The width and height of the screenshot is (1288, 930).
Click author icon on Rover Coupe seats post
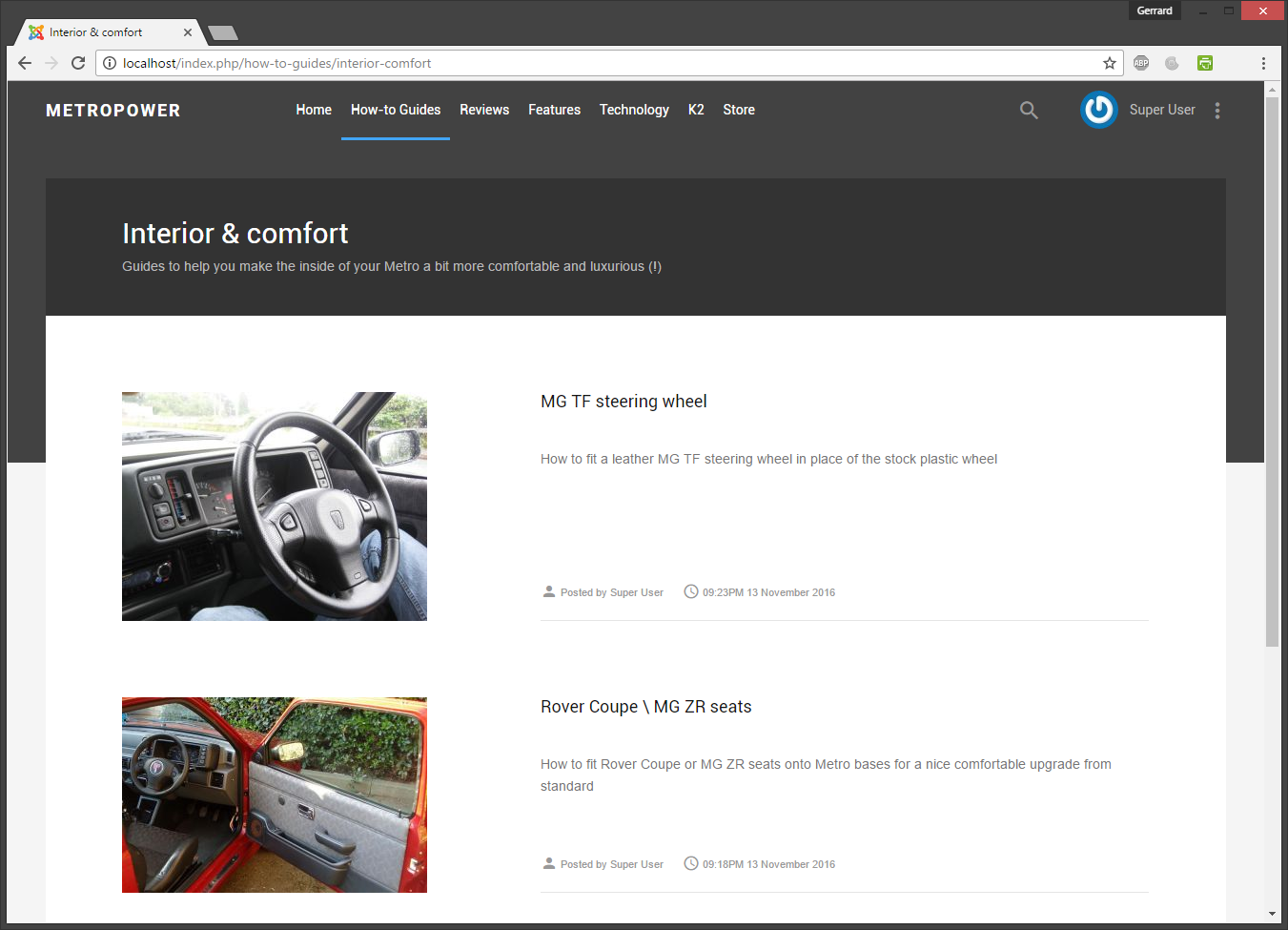click(549, 863)
